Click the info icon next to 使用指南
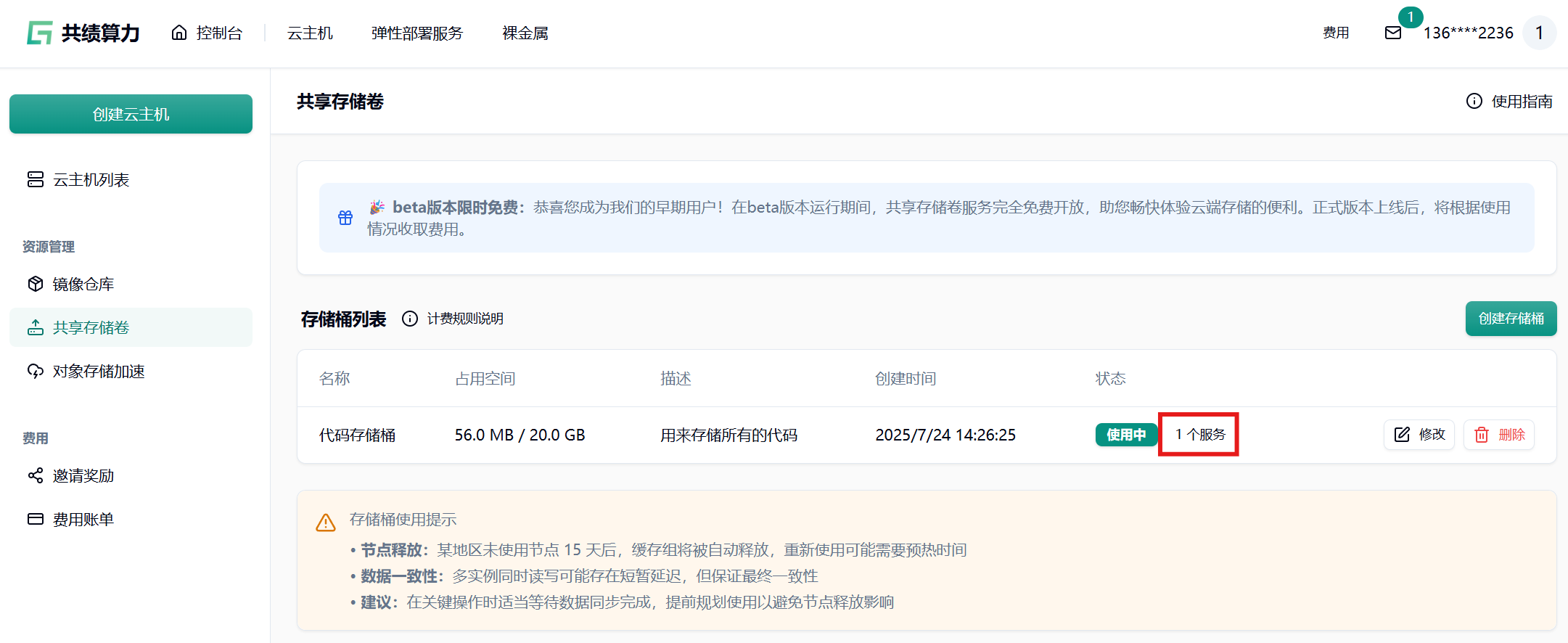The width and height of the screenshot is (1568, 643). pos(1474,101)
